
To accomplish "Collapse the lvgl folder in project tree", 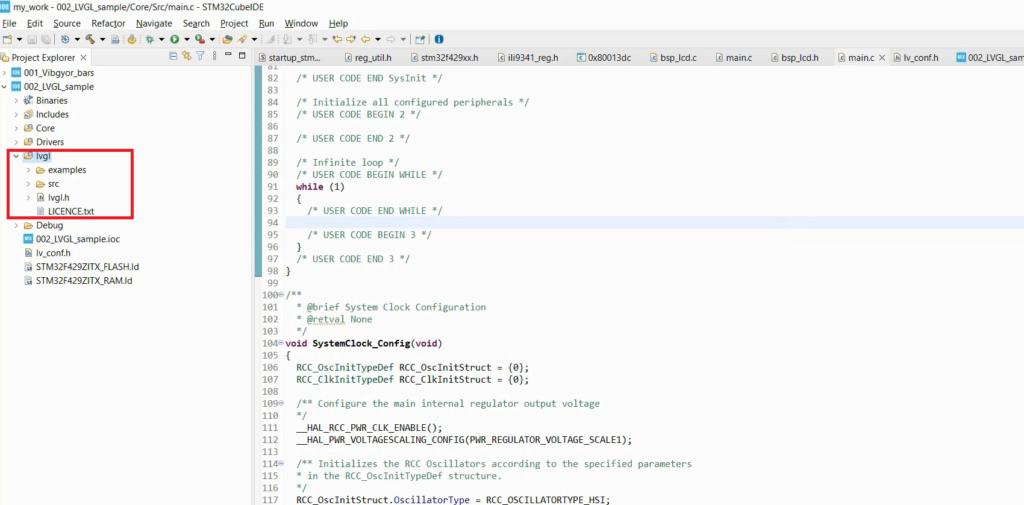I will pos(16,156).
